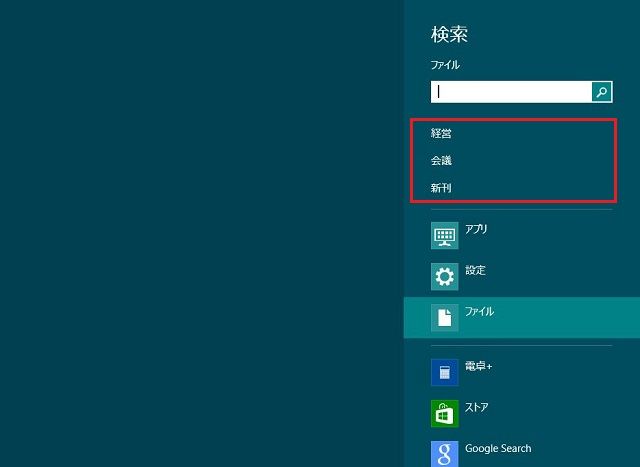Viewport: 640px width, 467px height.
Task: Choose the 設定 search category label
Action: coord(476,270)
